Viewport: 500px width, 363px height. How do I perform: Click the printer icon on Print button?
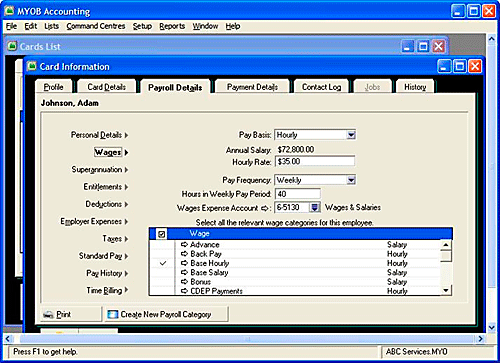48,314
